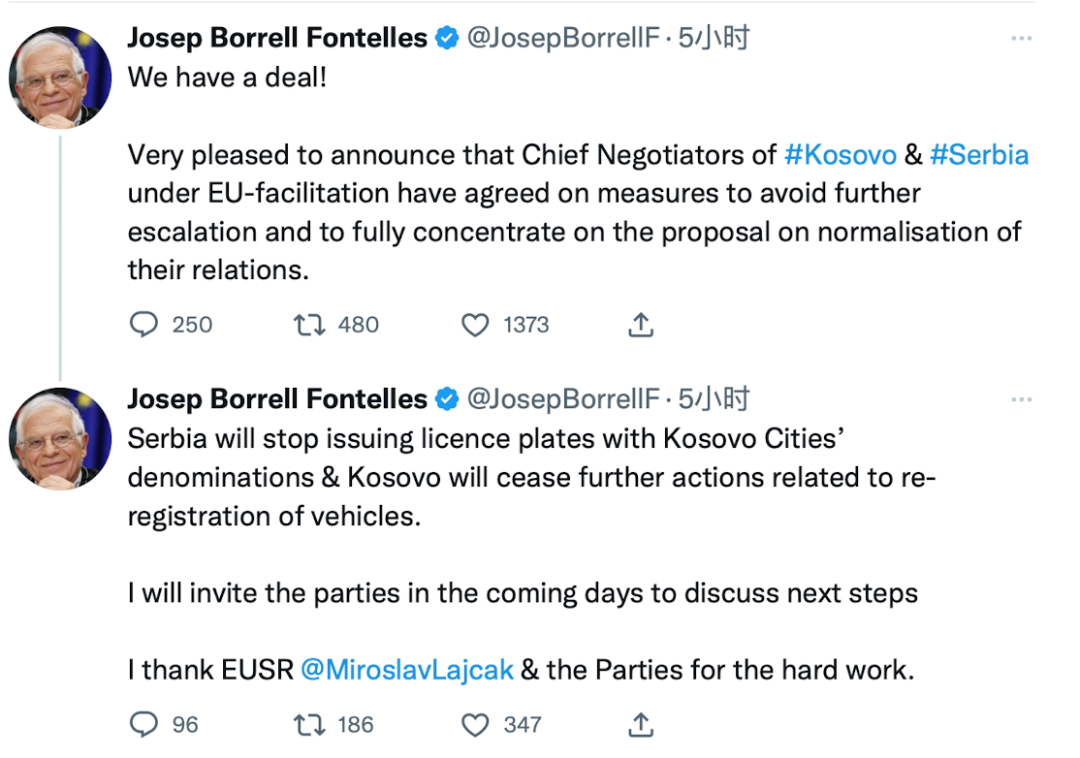This screenshot has width=1080, height=758.
Task: Open more options menu on second tweet
Action: tap(1021, 399)
